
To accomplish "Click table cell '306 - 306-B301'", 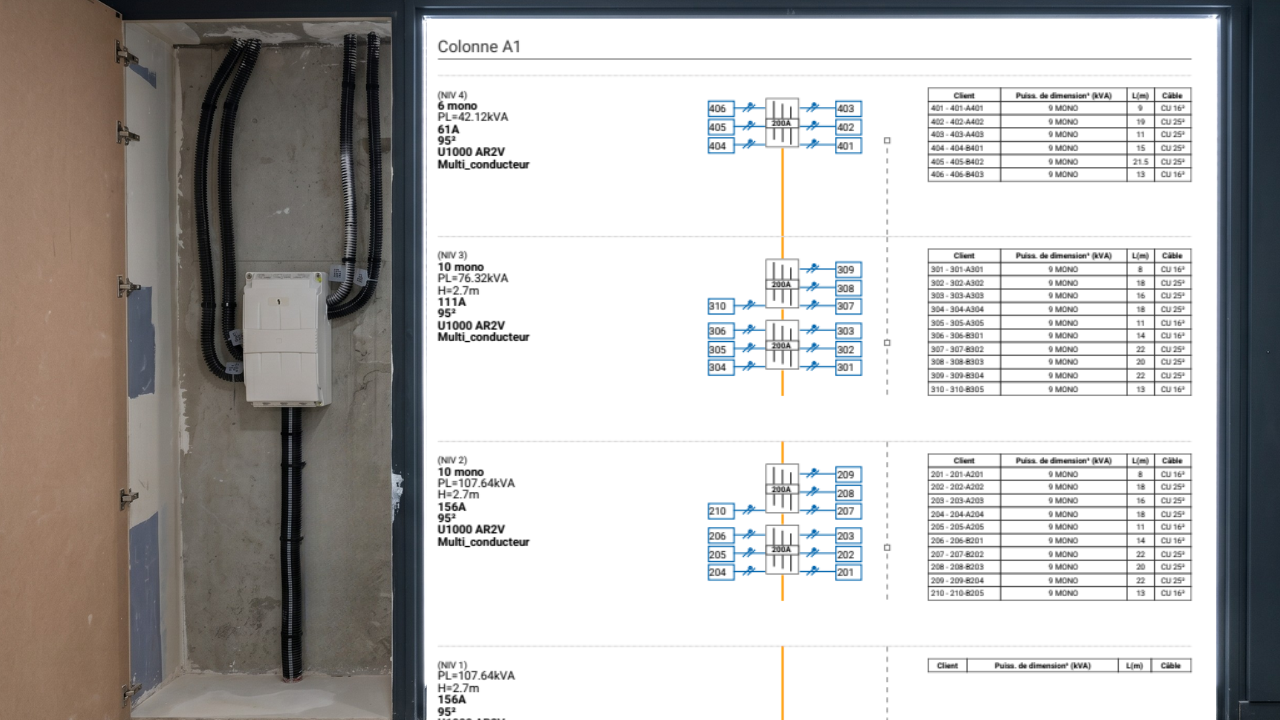I will 964,336.
